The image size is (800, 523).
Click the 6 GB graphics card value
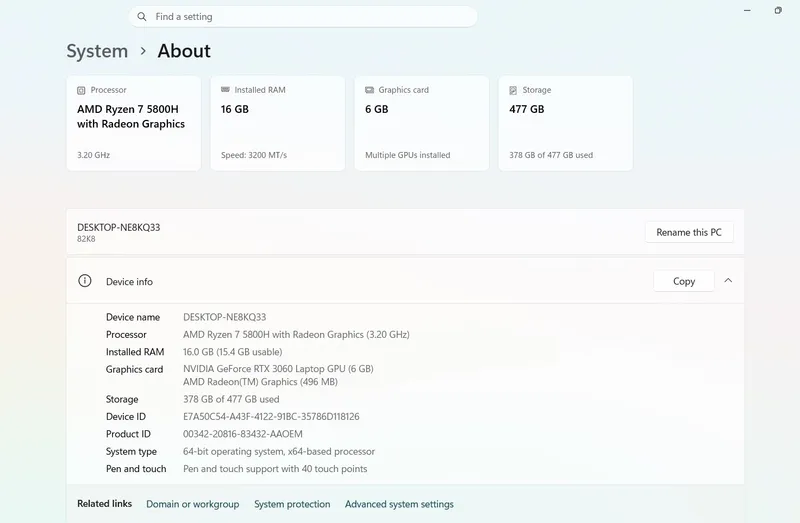pos(377,109)
